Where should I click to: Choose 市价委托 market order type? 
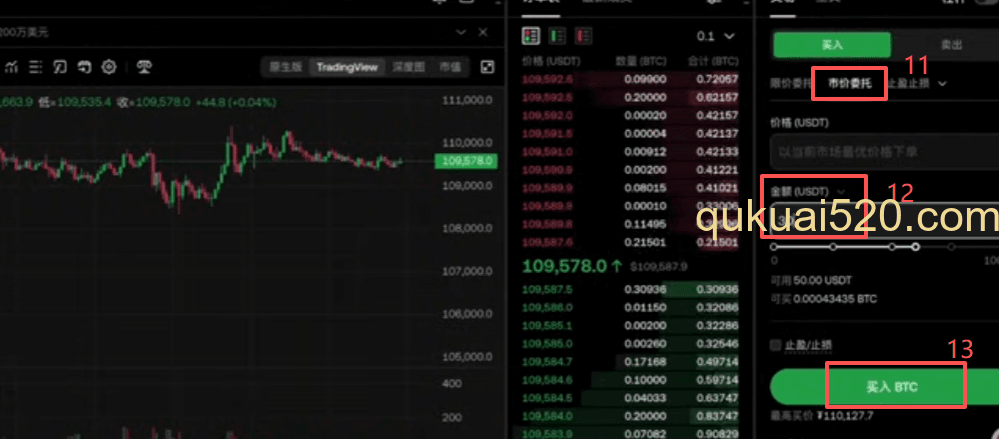pyautogui.click(x=848, y=83)
